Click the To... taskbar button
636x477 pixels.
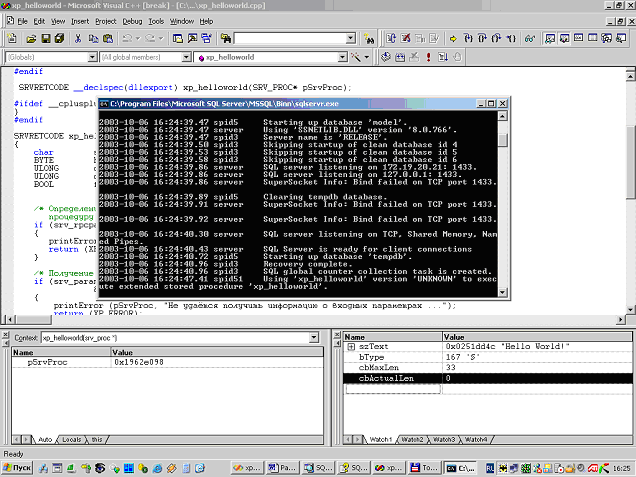point(425,468)
